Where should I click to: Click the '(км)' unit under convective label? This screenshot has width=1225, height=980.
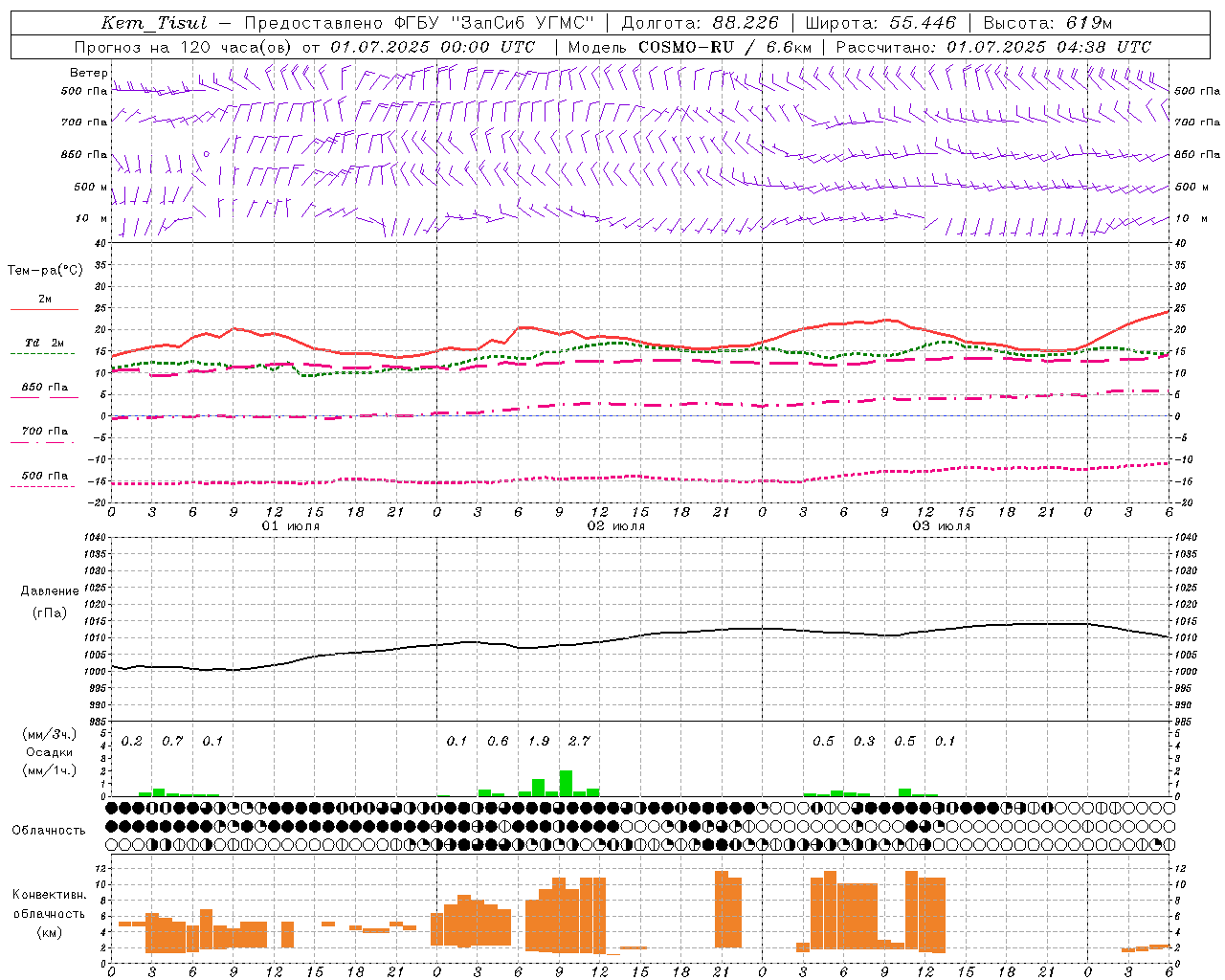50,932
